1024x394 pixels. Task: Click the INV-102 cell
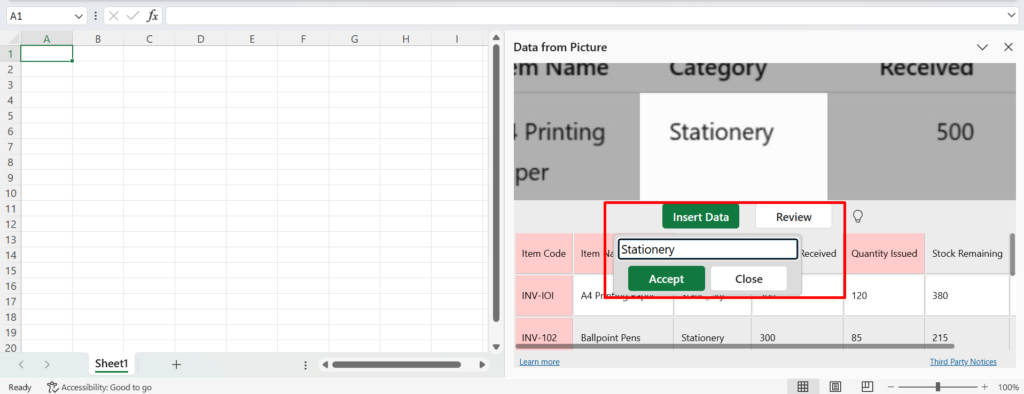(x=544, y=337)
